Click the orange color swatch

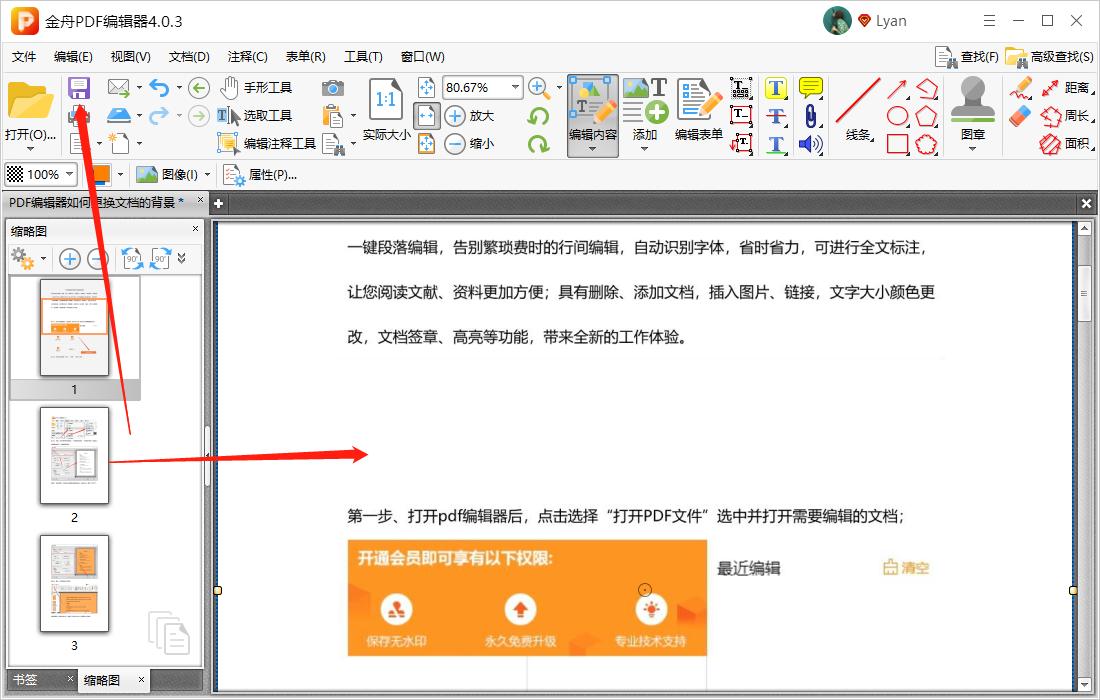pyautogui.click(x=103, y=174)
